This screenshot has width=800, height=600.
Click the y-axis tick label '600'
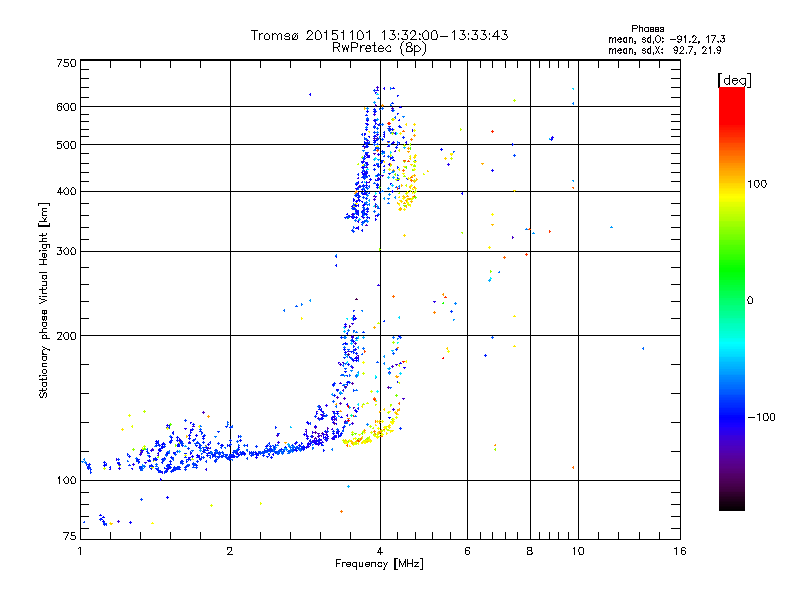tap(66, 107)
